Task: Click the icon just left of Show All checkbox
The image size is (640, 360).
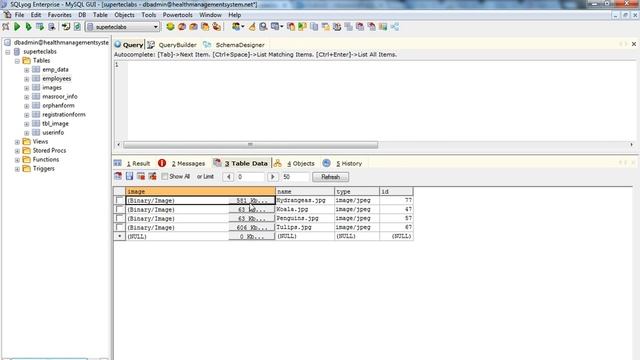Action: [x=152, y=176]
